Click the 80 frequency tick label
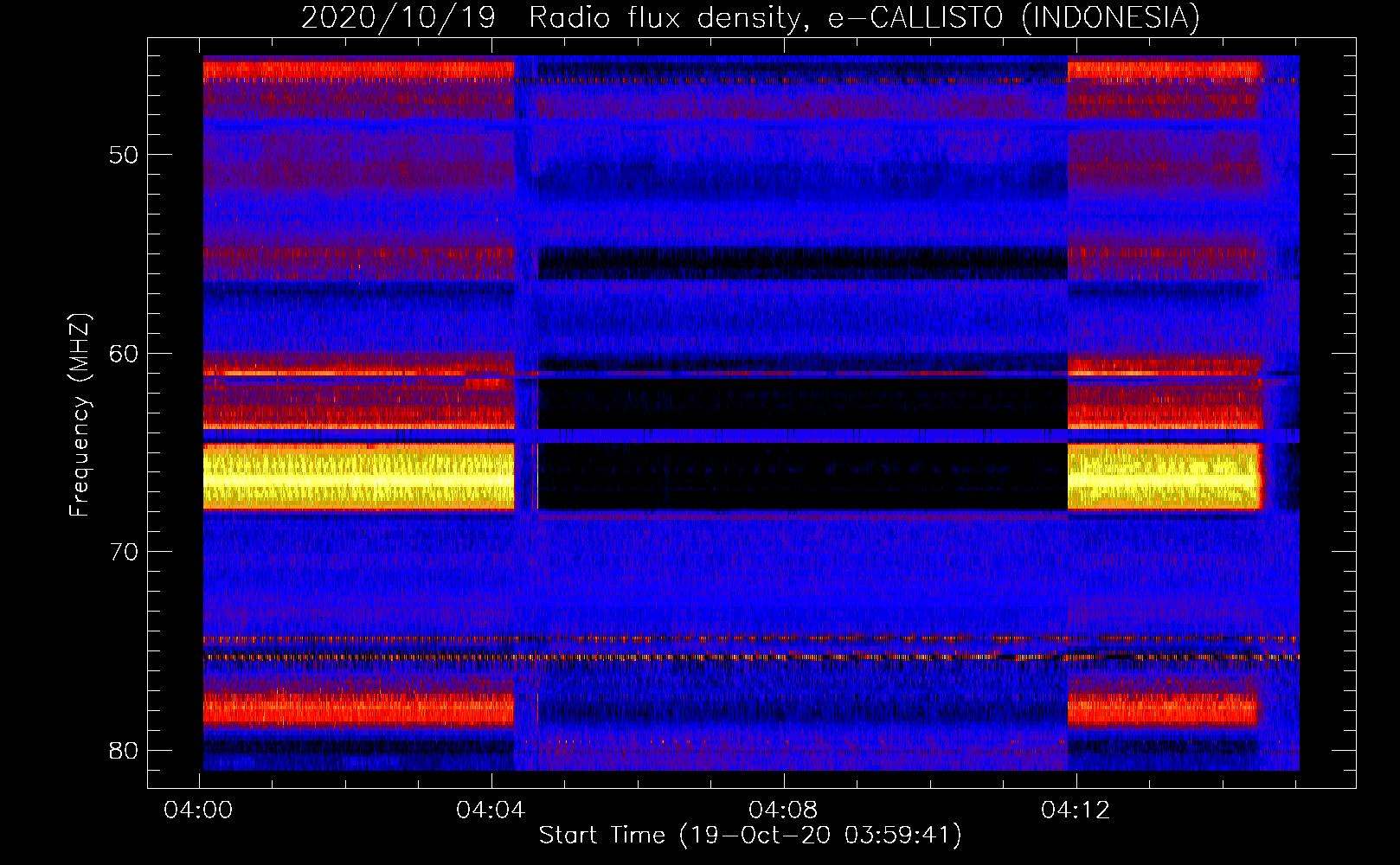1400x865 pixels. point(124,750)
